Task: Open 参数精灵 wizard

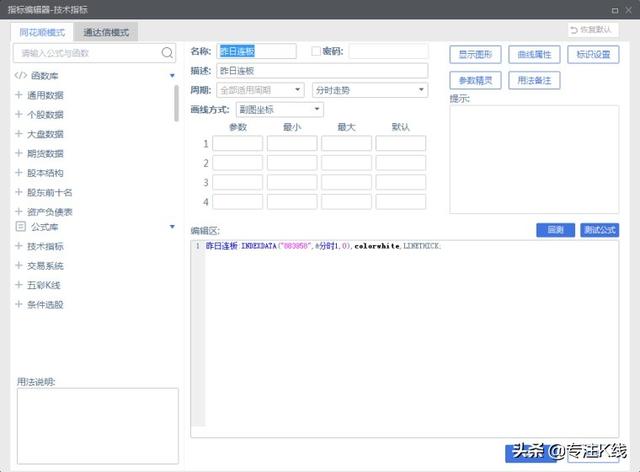Action: coord(475,80)
